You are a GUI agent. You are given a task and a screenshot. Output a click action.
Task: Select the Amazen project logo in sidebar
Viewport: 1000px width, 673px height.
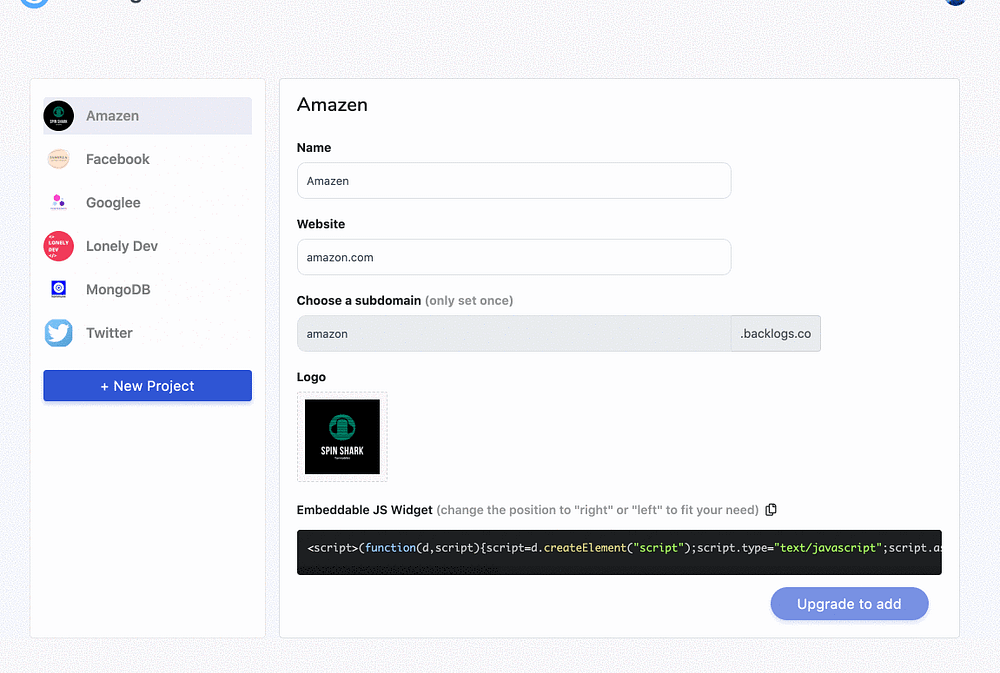[x=59, y=116]
